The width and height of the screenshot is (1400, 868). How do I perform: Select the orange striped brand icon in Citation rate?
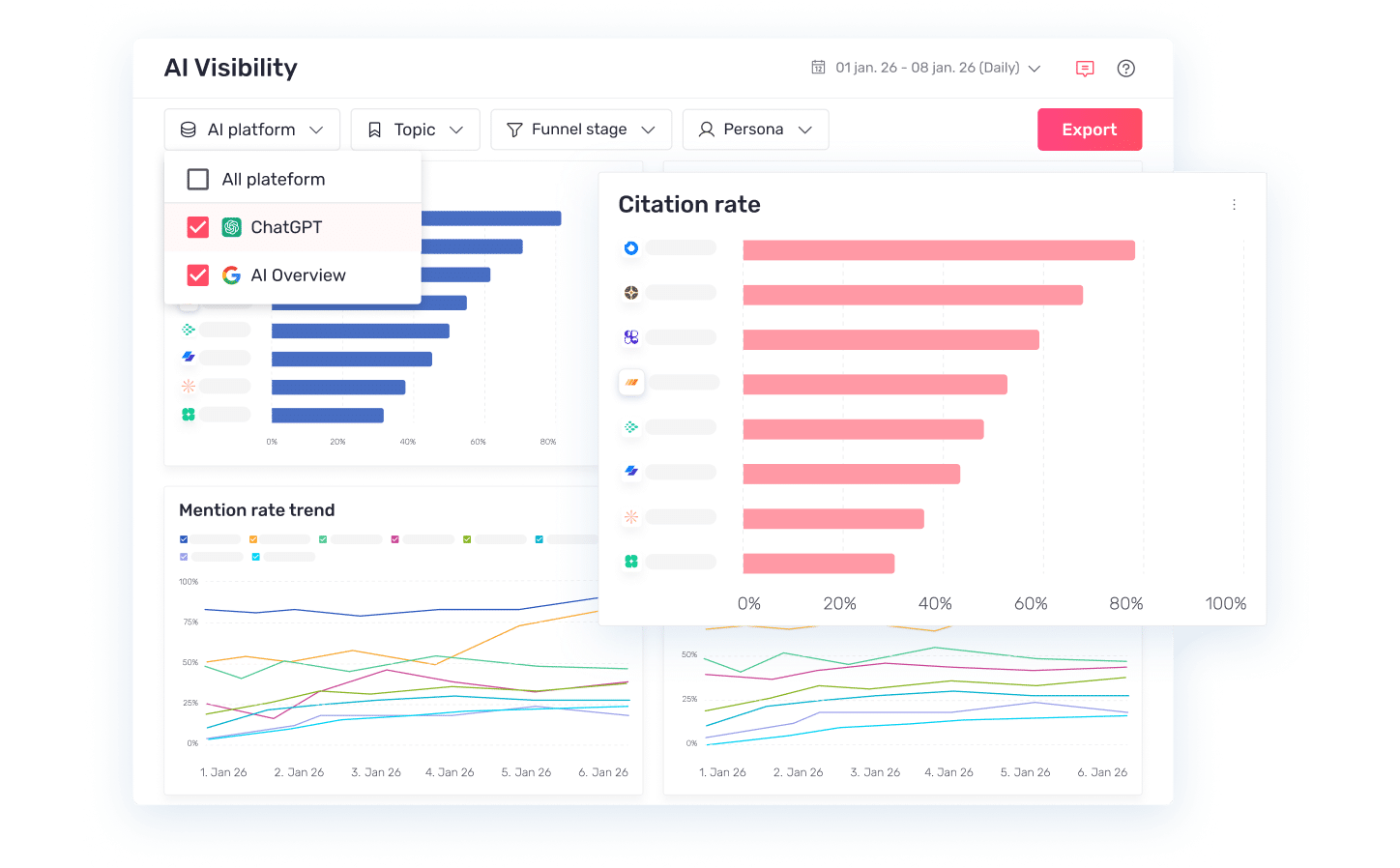click(x=631, y=383)
